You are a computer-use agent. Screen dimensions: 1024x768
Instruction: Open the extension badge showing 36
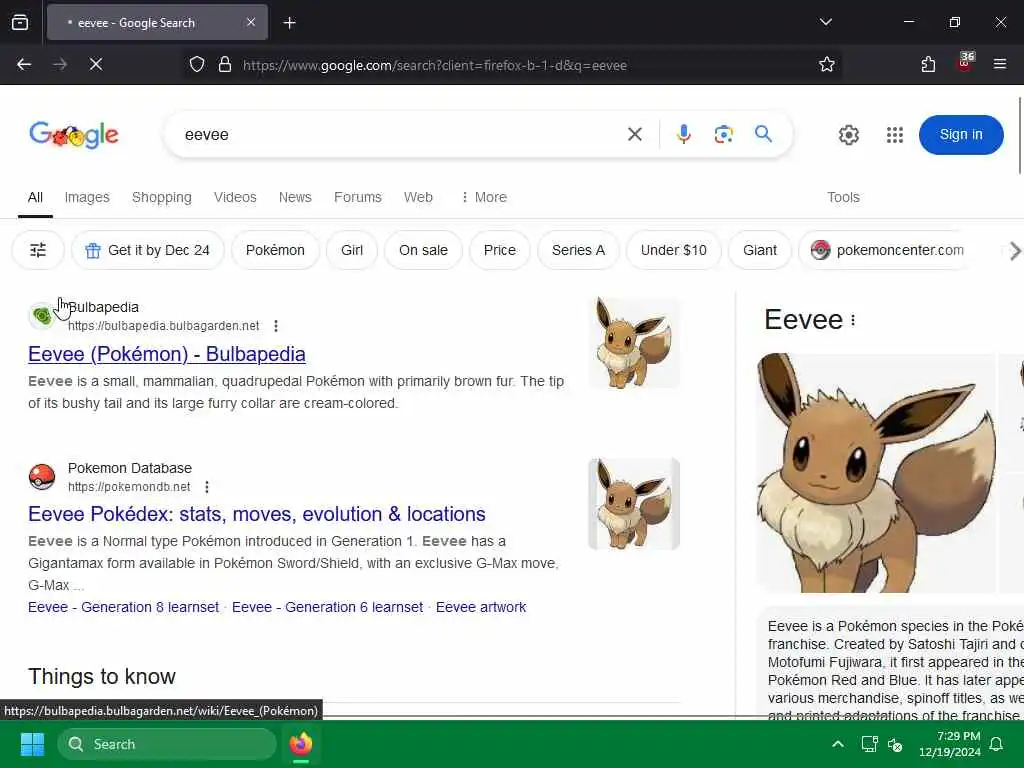click(965, 62)
